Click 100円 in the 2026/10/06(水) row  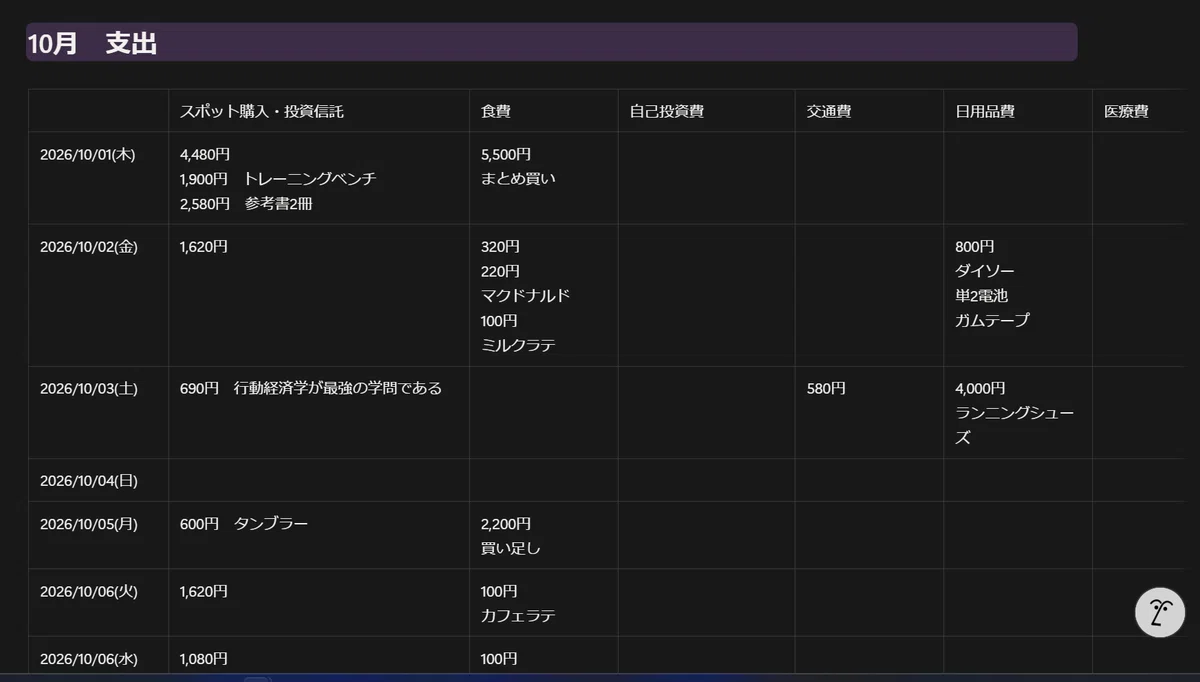pyautogui.click(x=499, y=658)
